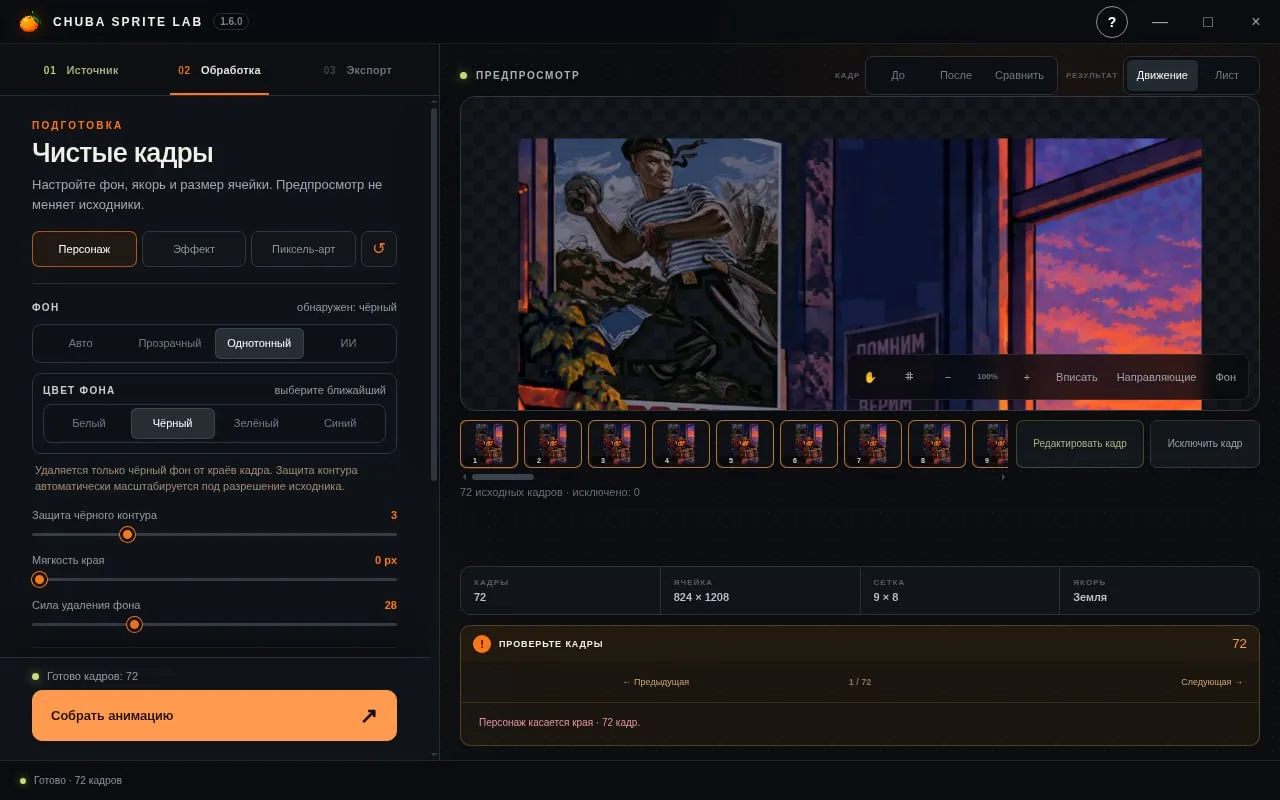Select the Эффект preset
This screenshot has width=1280, height=800.
pyautogui.click(x=194, y=249)
